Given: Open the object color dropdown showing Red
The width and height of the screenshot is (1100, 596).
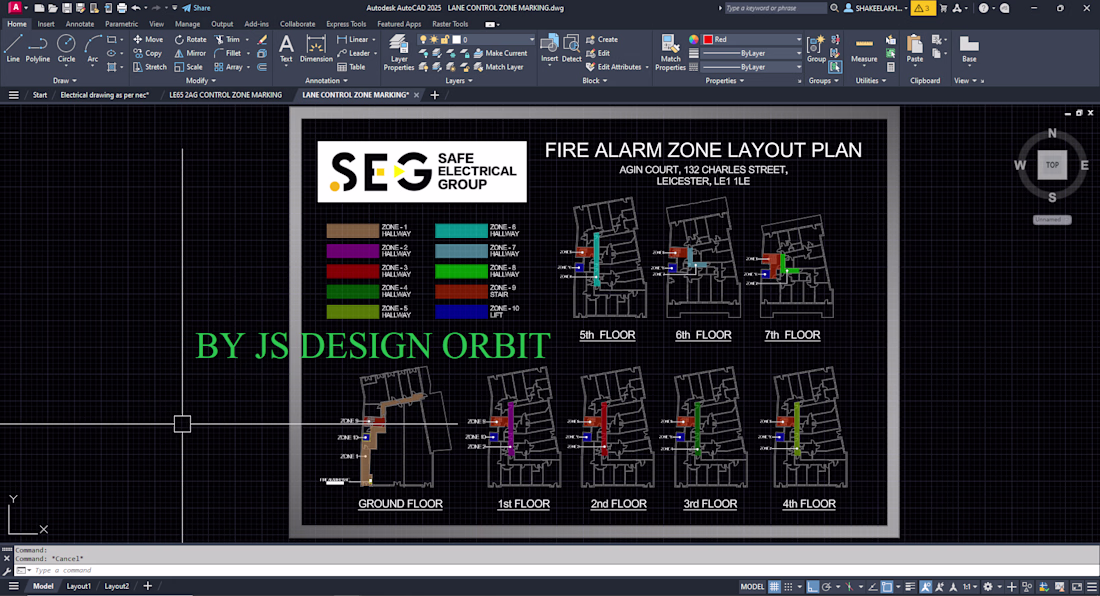Looking at the screenshot, I should click(x=752, y=39).
